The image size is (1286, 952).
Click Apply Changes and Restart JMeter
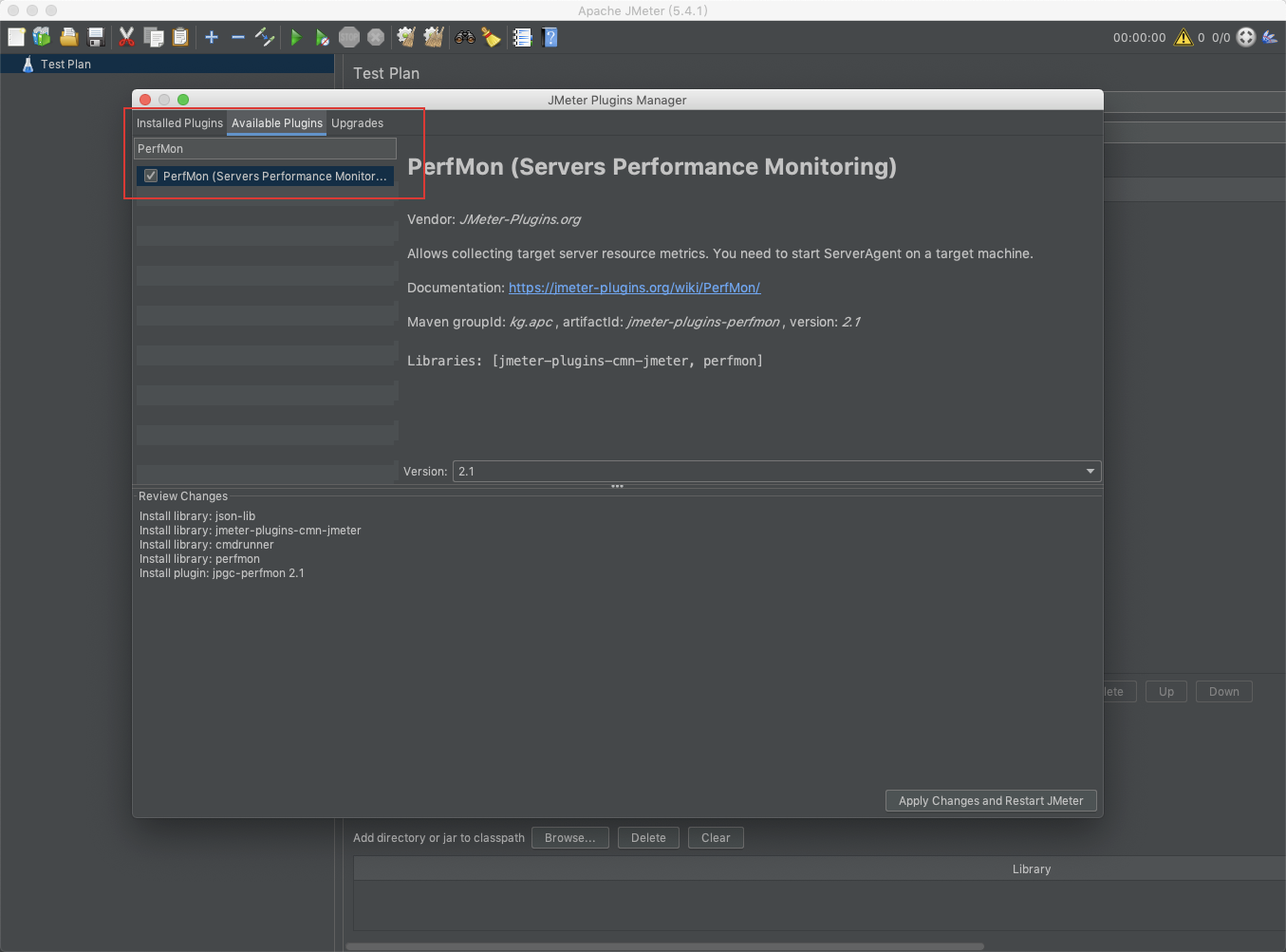[991, 801]
